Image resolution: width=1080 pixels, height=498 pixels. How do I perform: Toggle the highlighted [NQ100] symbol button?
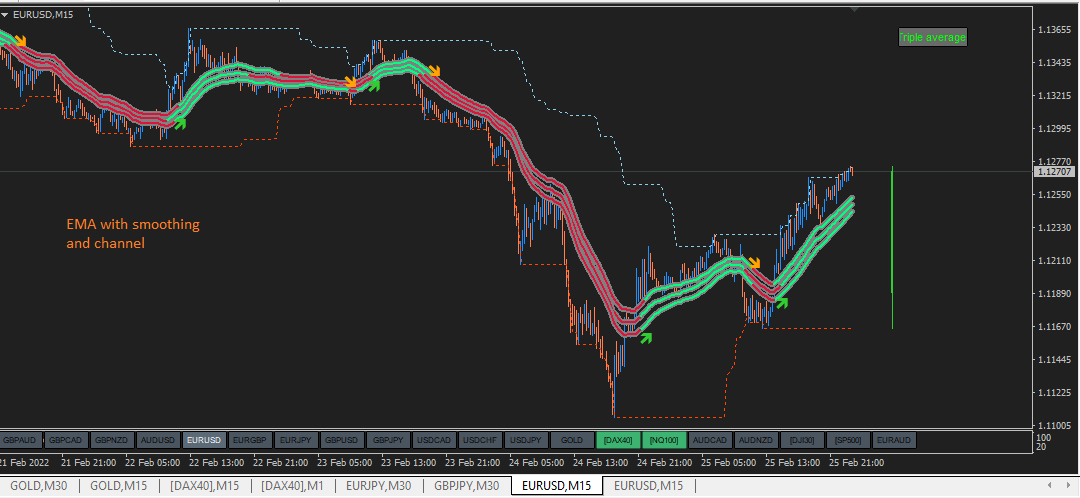click(x=664, y=440)
